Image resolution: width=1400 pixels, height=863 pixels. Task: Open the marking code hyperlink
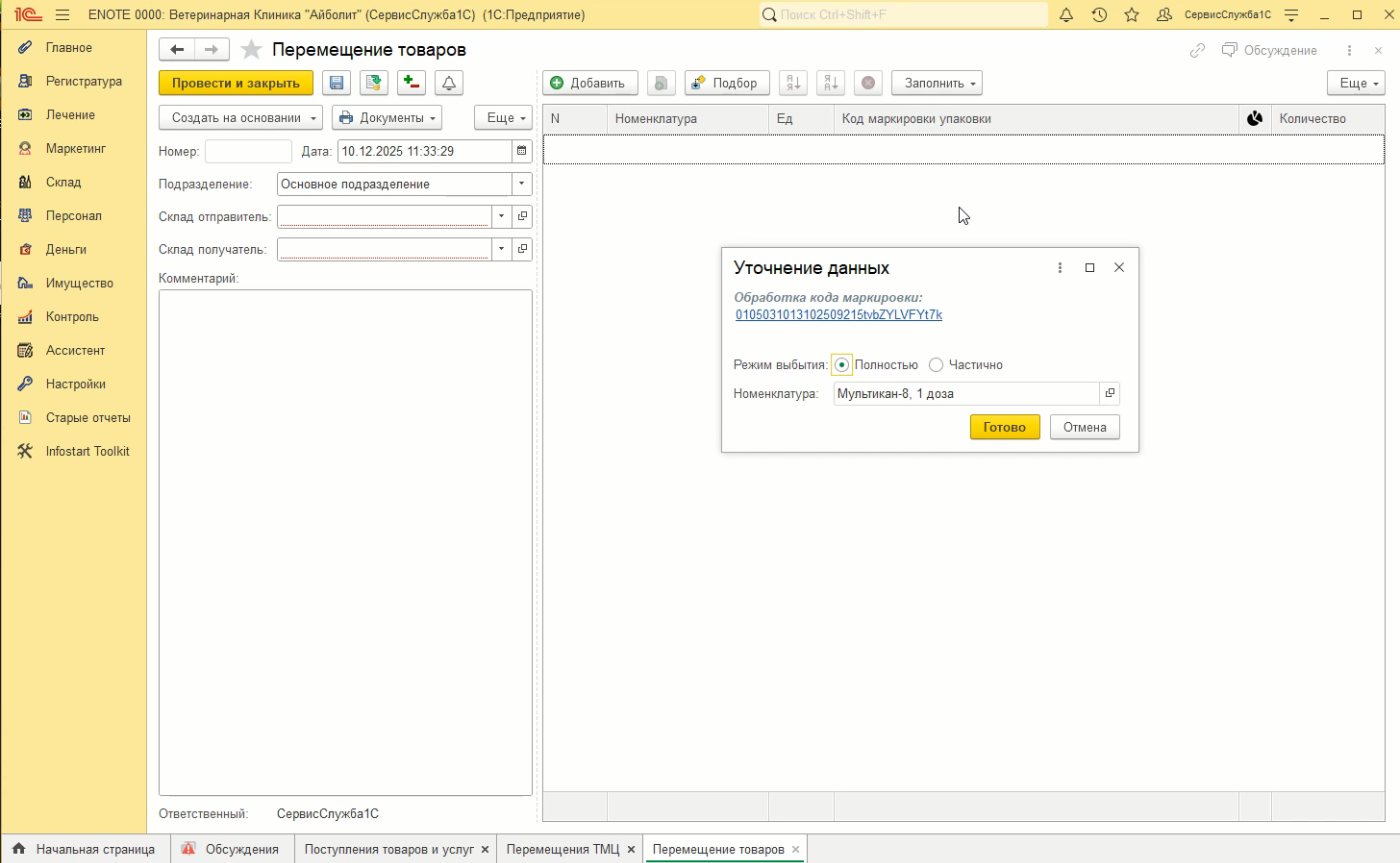pyautogui.click(x=838, y=314)
